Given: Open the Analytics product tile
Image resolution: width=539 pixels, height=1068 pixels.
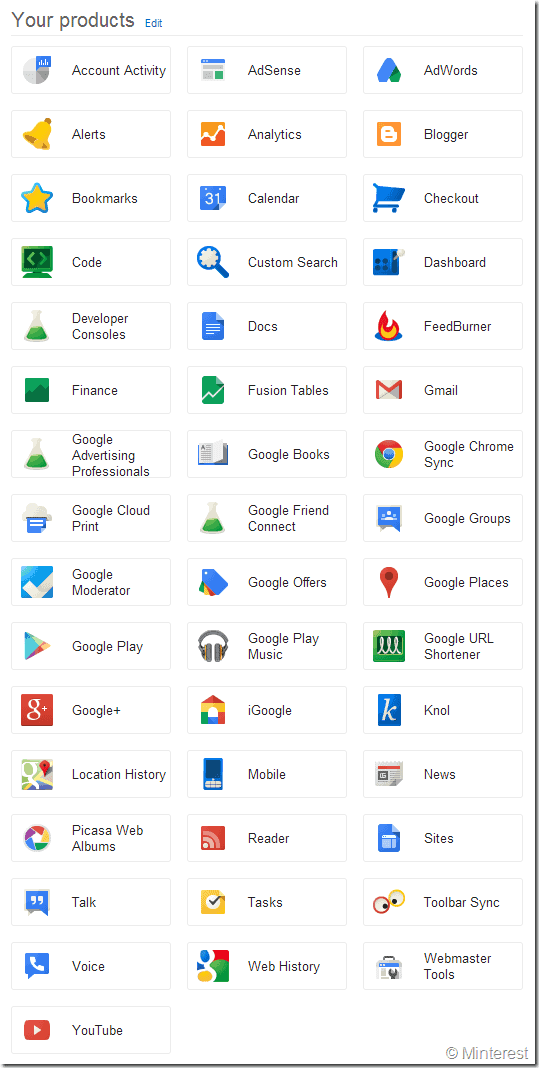Looking at the screenshot, I should click(266, 134).
